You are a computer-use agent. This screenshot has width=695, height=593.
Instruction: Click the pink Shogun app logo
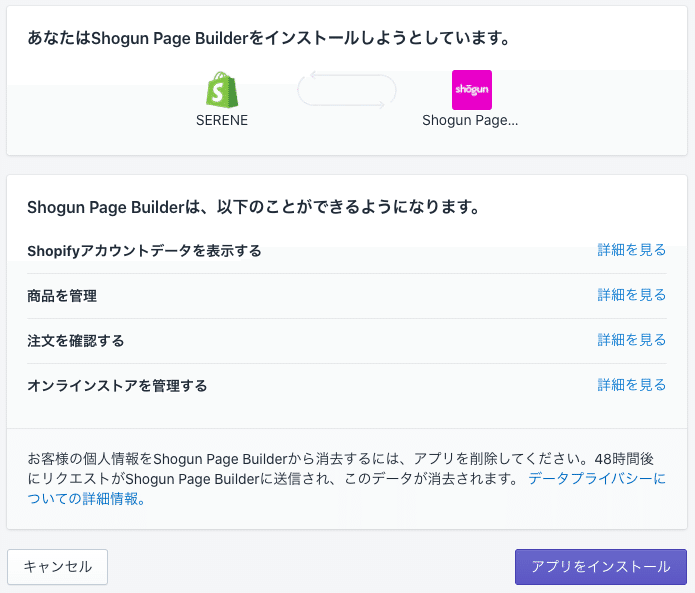(472, 90)
